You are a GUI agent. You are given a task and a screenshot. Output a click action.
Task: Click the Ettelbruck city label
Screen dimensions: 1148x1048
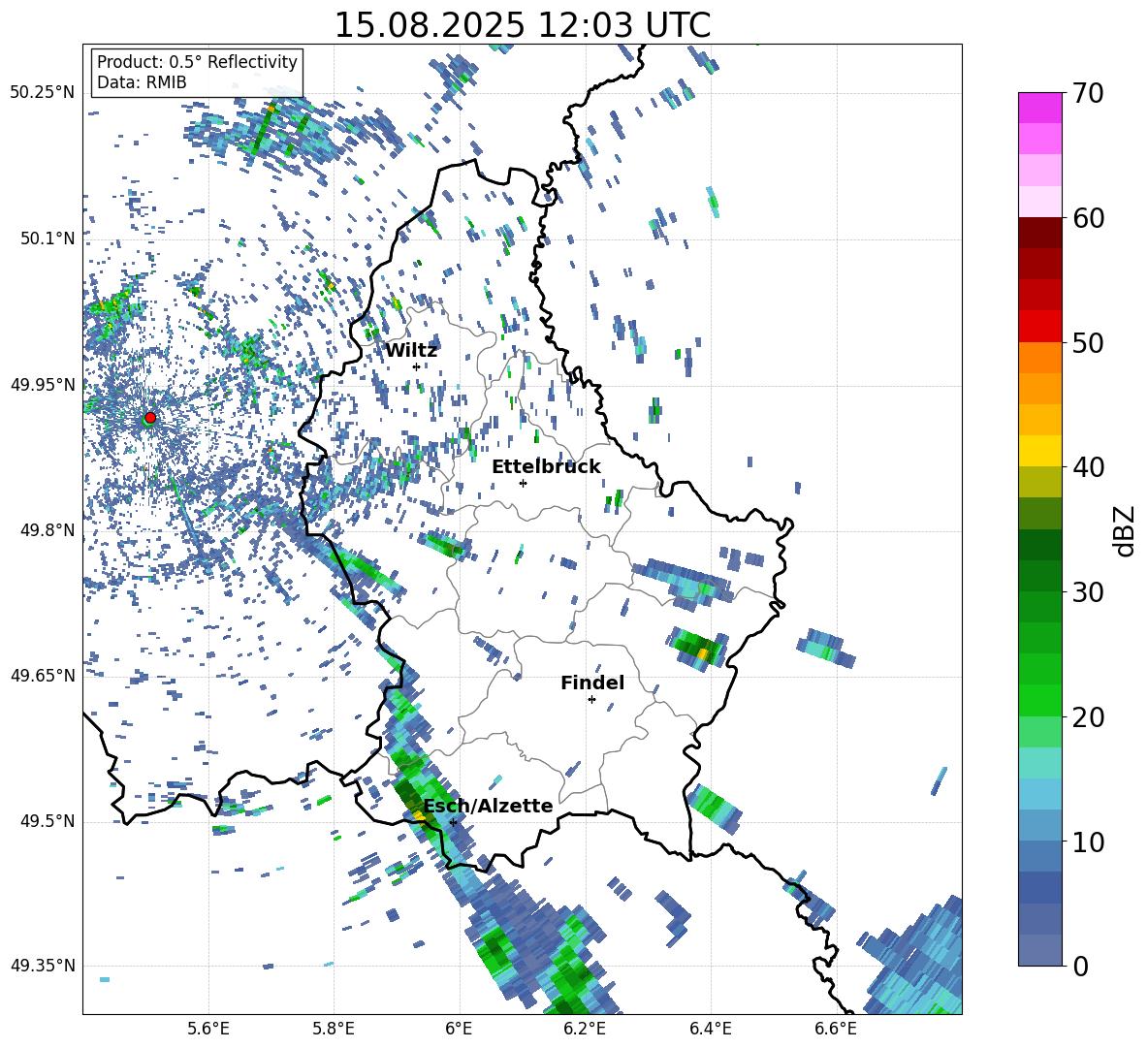coord(546,466)
